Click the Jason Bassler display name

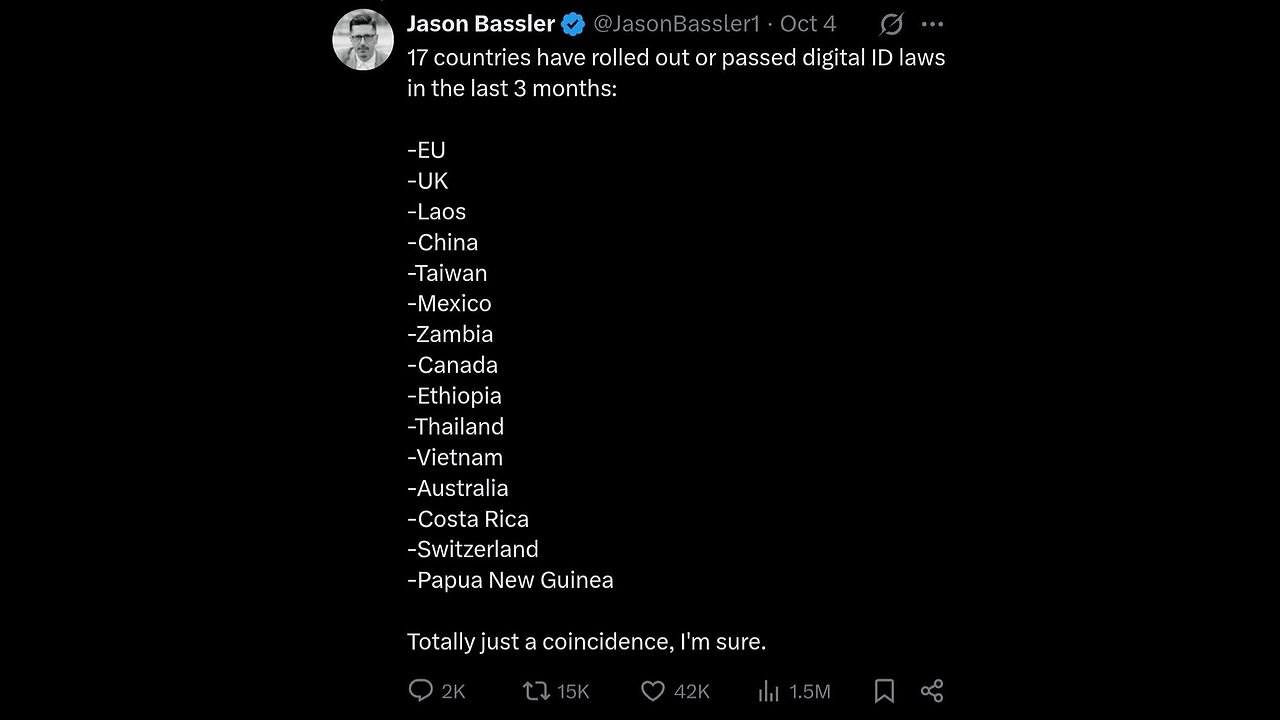(480, 24)
